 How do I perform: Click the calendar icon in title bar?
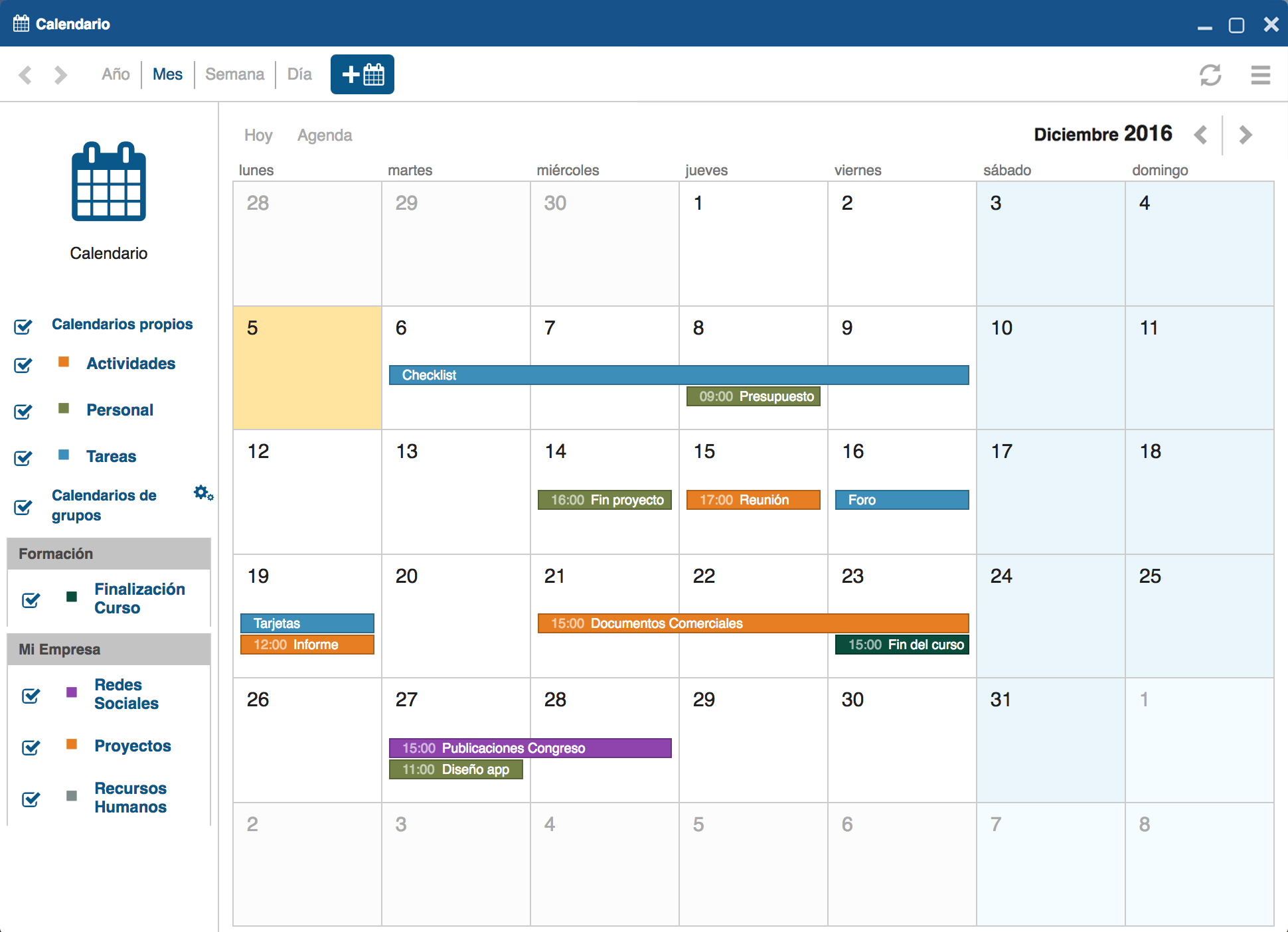click(21, 23)
